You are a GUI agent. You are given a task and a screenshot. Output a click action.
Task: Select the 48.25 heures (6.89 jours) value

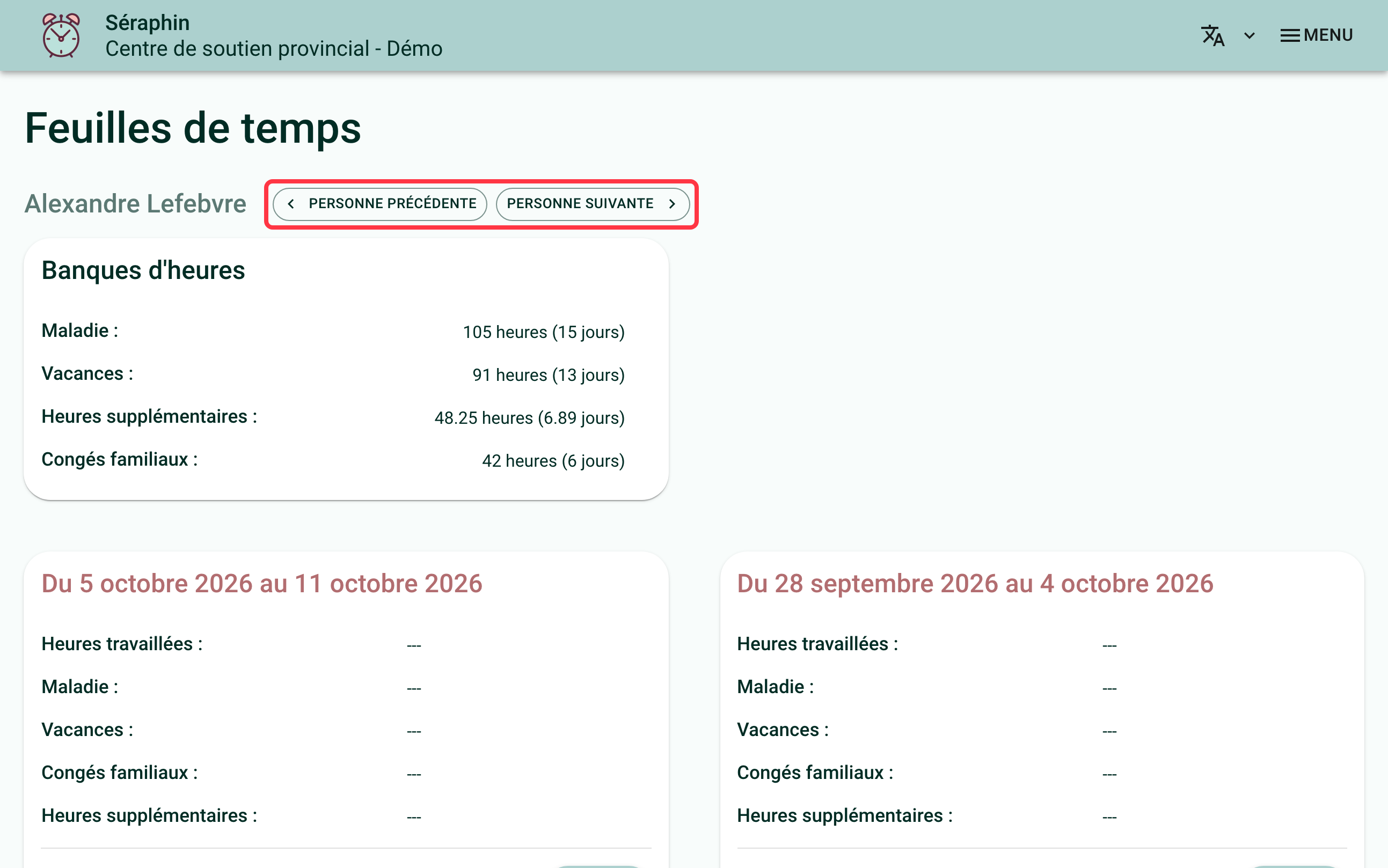coord(529,418)
